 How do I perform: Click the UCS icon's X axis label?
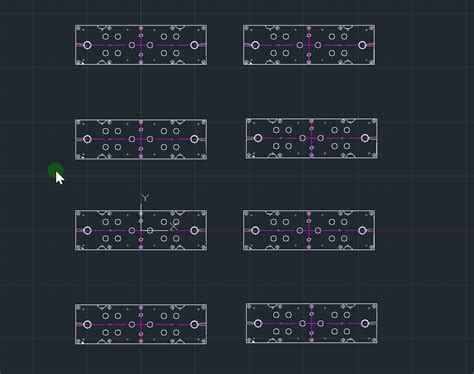coord(173,227)
